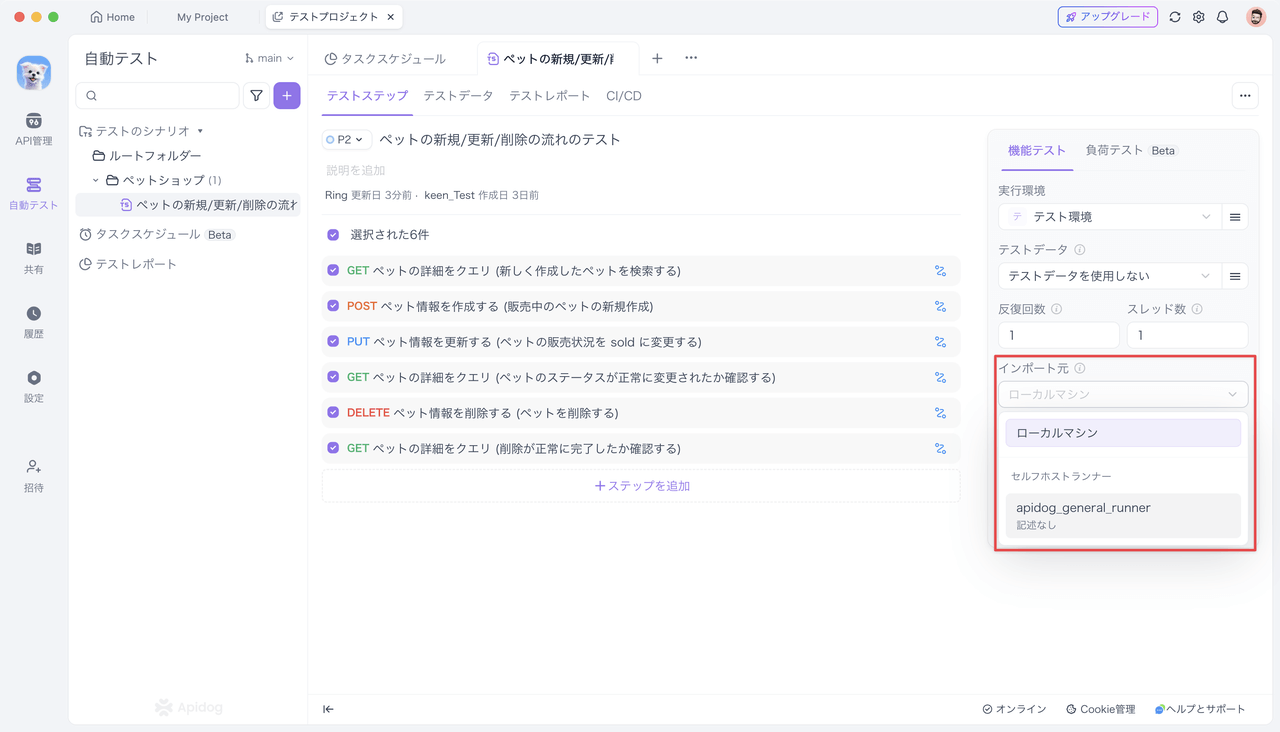Screen dimensions: 1280x732
Task: Click the インポート元 ローカルマシン combo box
Action: tap(1123, 394)
